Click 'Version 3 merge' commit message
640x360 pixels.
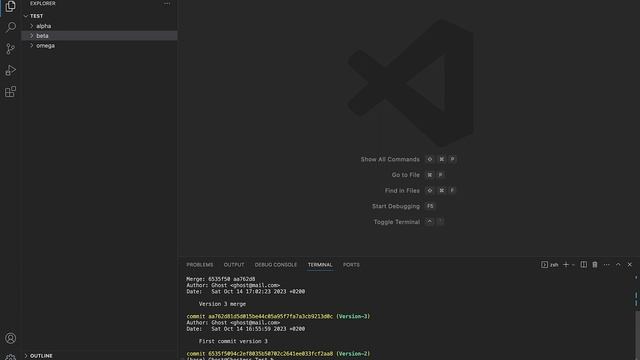pos(222,304)
